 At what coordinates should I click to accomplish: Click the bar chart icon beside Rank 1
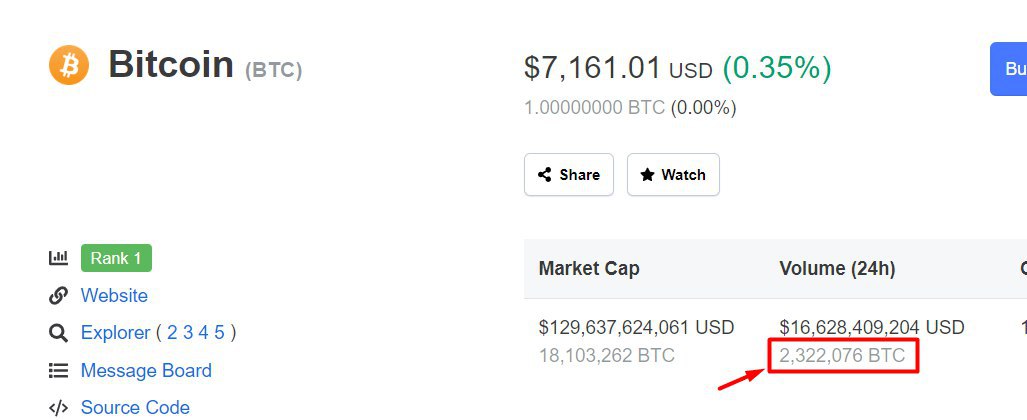(x=58, y=258)
